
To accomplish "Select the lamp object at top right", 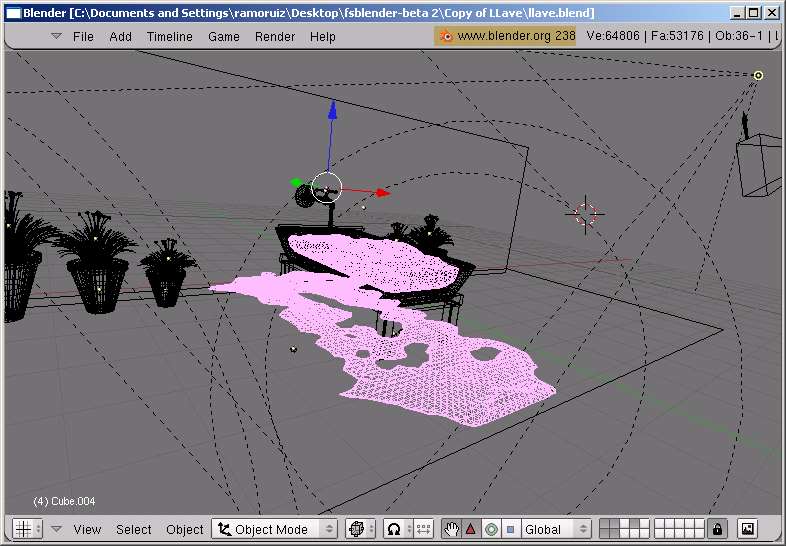I will click(758, 75).
